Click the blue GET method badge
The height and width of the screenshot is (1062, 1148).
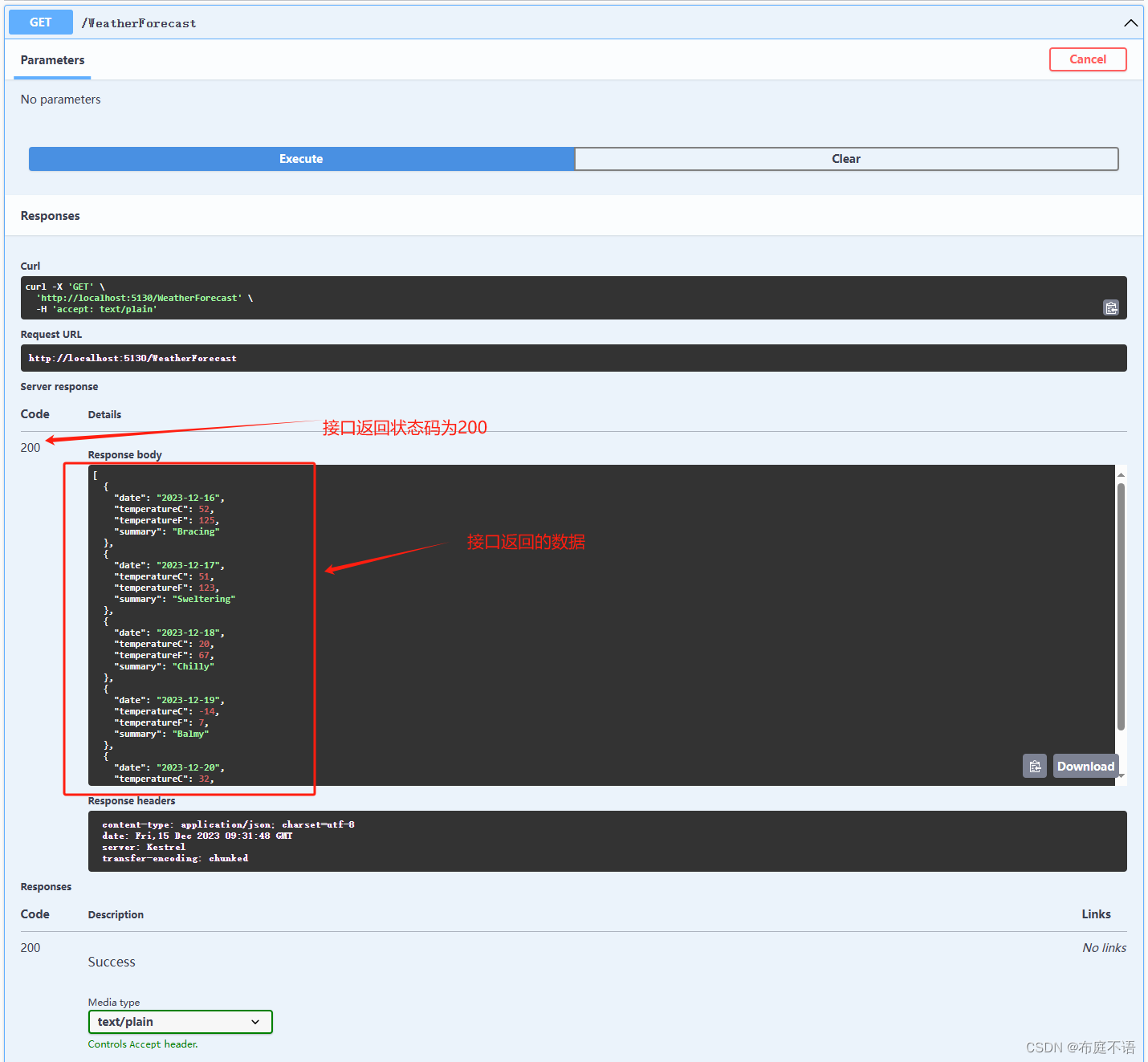(40, 22)
